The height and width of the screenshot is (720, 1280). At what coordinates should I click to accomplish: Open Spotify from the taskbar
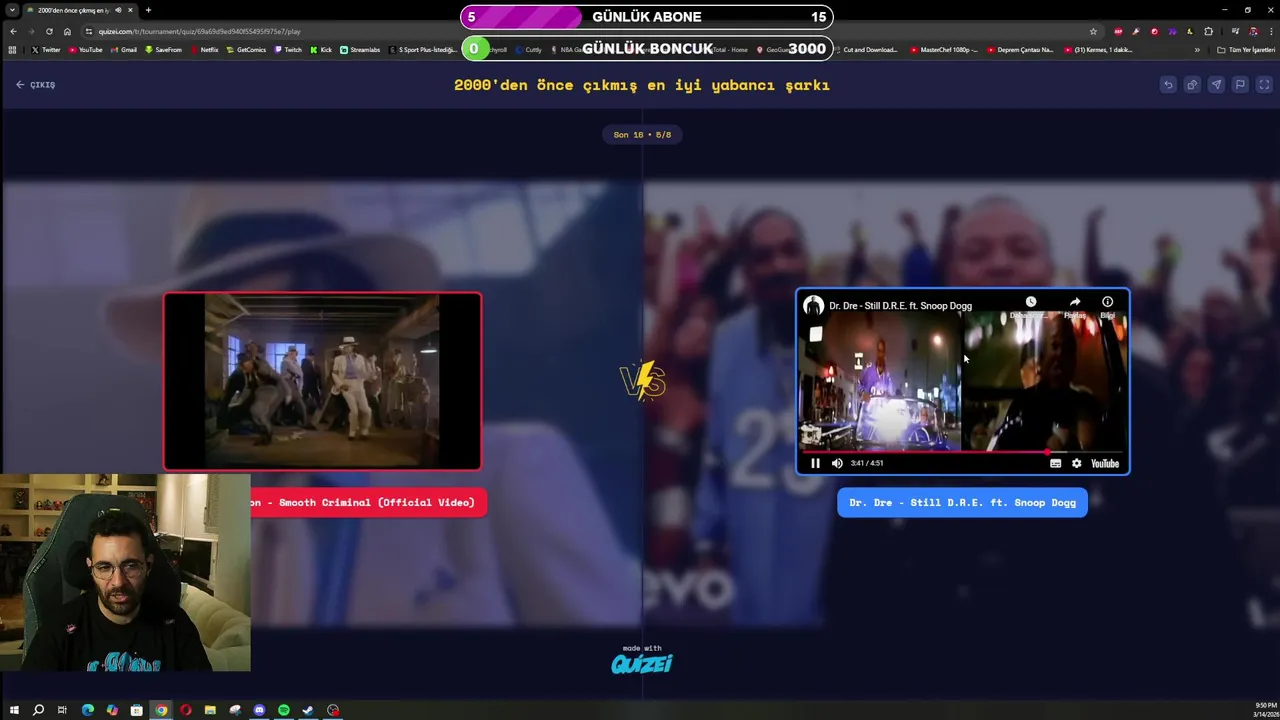(283, 710)
